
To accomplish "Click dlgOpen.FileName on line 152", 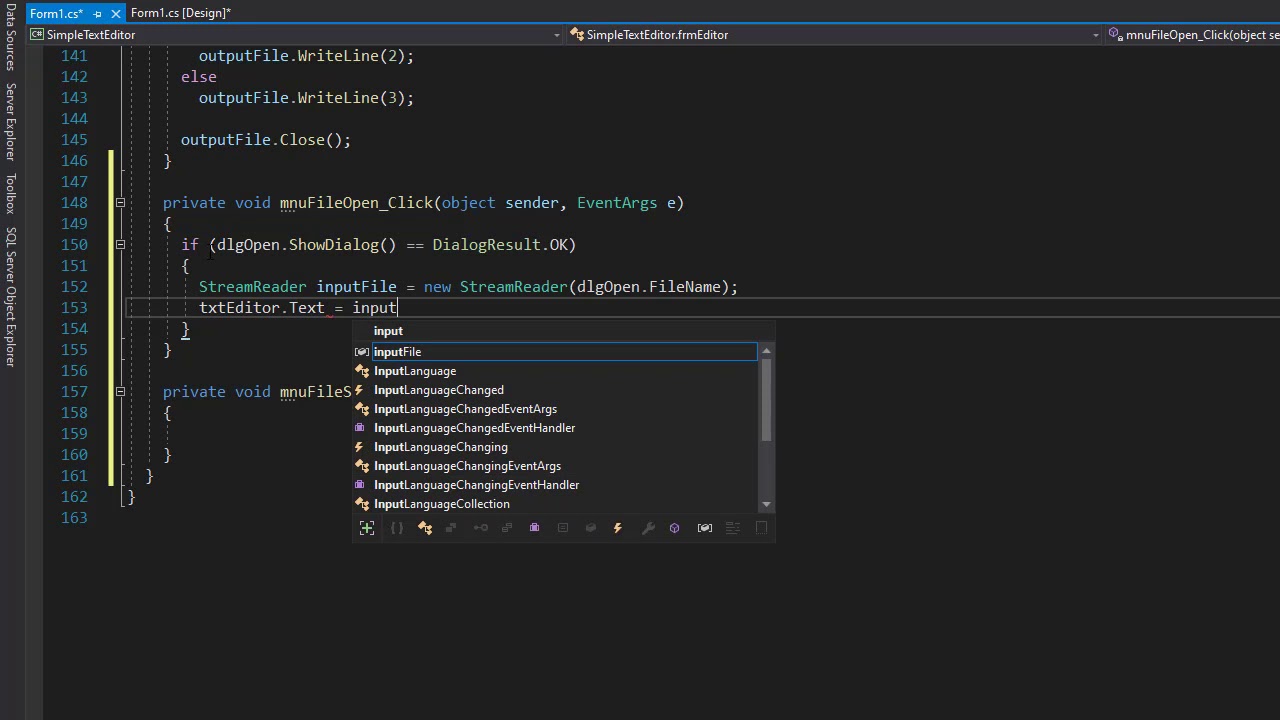I will [649, 287].
